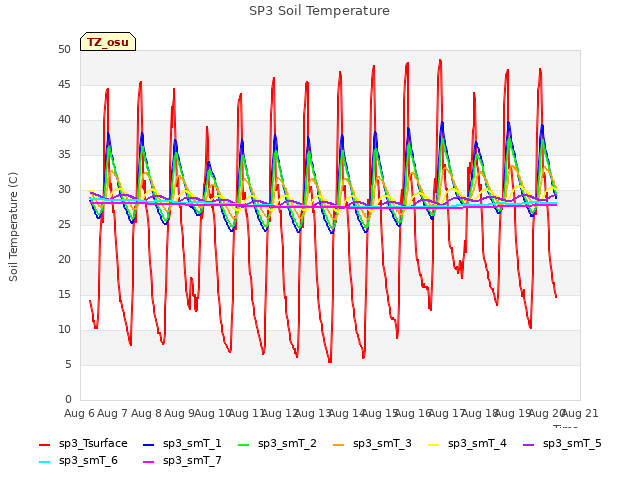Click the Soil Temperature (C) axis label
The height and width of the screenshot is (480, 640).
[13, 227]
